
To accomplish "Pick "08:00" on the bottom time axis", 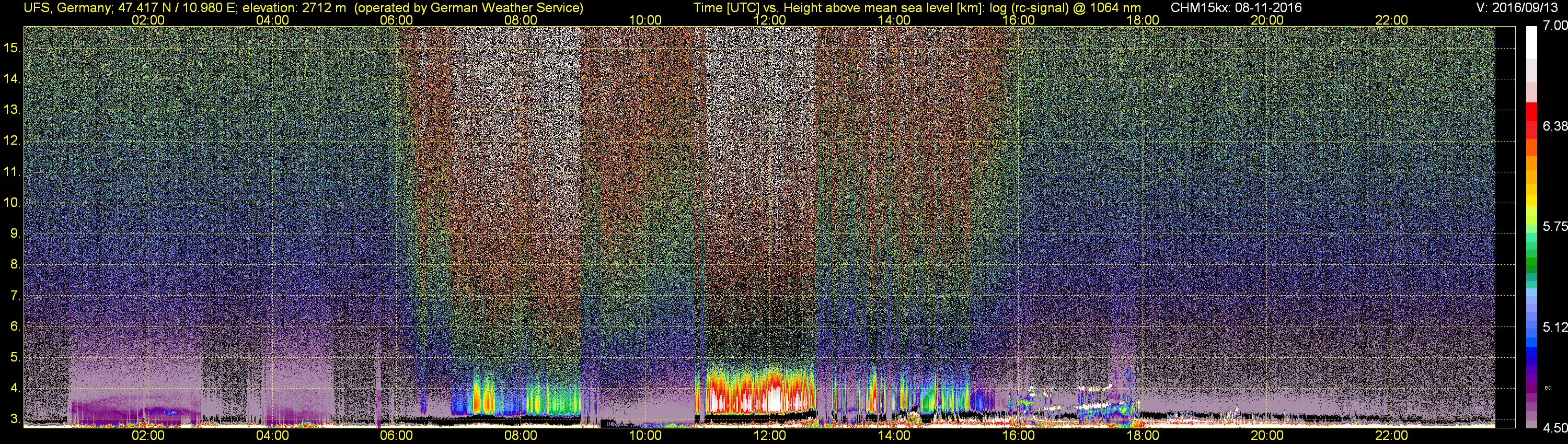I will 521,436.
